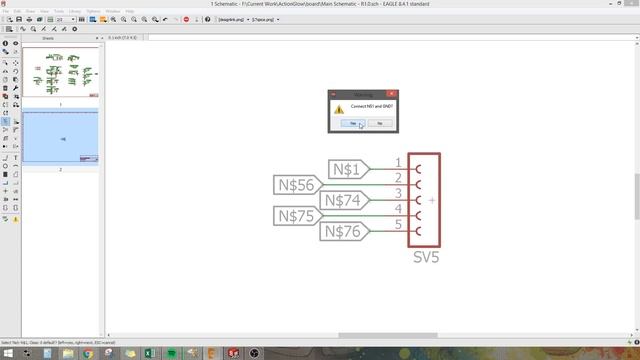Viewport: 640px width, 360px height.
Task: Open Excel from the taskbar
Action: pos(150,353)
